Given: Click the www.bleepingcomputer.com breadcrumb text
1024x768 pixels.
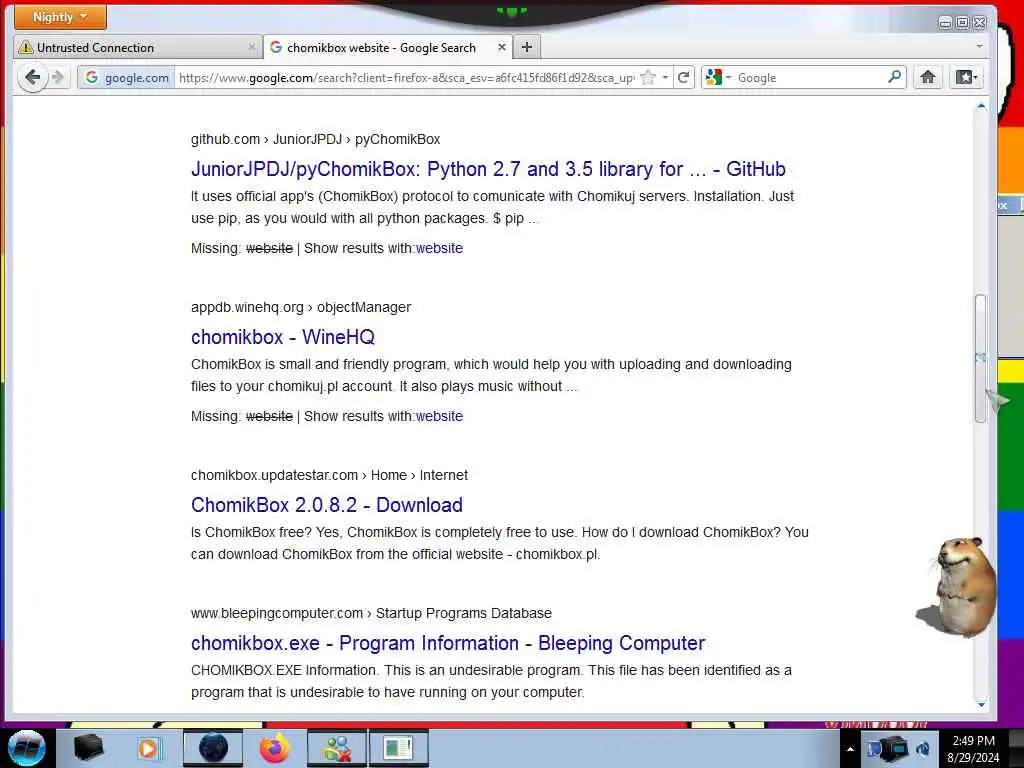Looking at the screenshot, I should [x=371, y=613].
